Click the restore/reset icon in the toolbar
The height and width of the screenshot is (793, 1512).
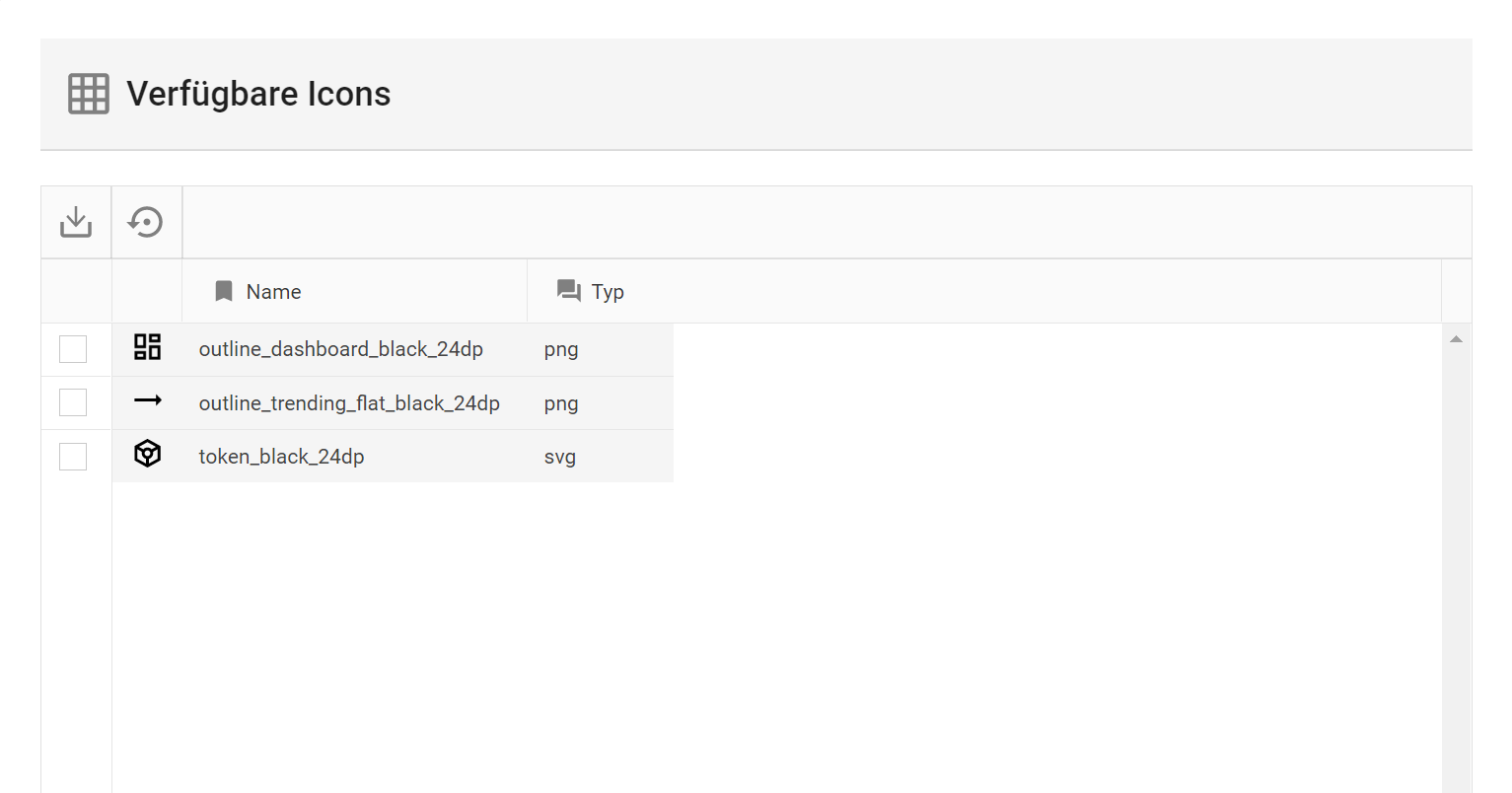[146, 222]
